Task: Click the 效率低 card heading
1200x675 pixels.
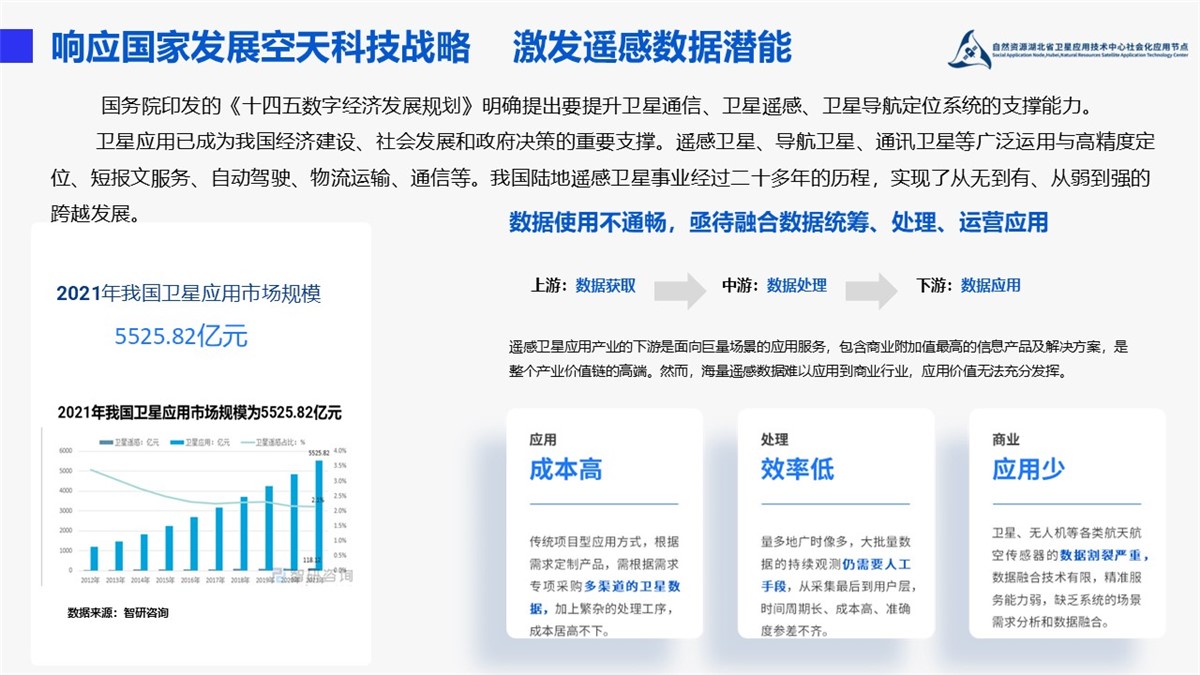Action: point(797,470)
